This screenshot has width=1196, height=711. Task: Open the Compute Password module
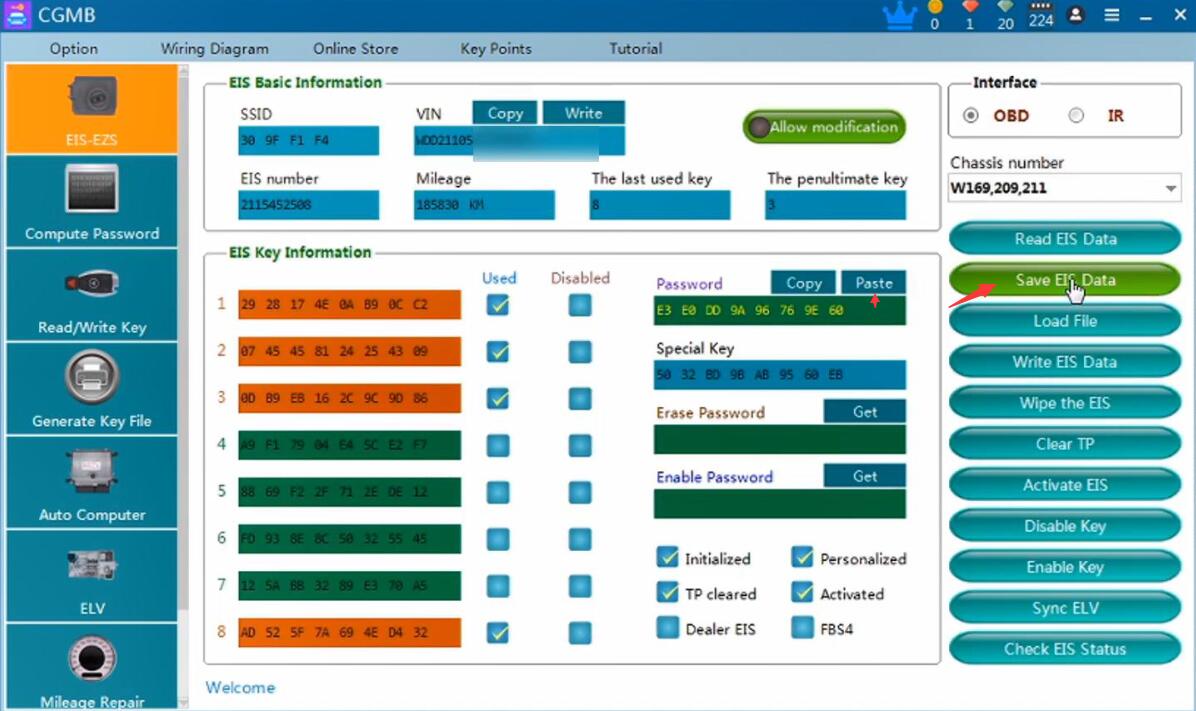91,202
